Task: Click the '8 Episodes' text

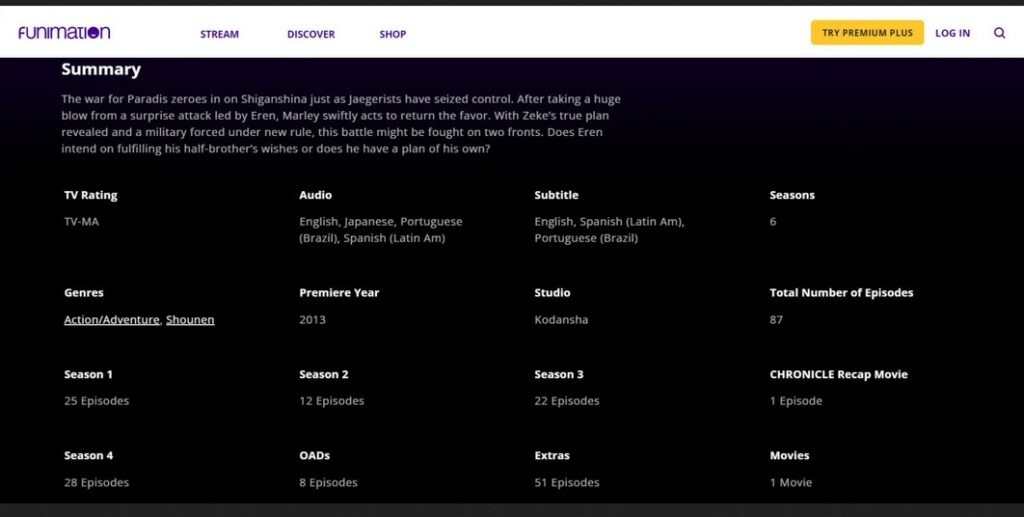Action: (x=328, y=483)
